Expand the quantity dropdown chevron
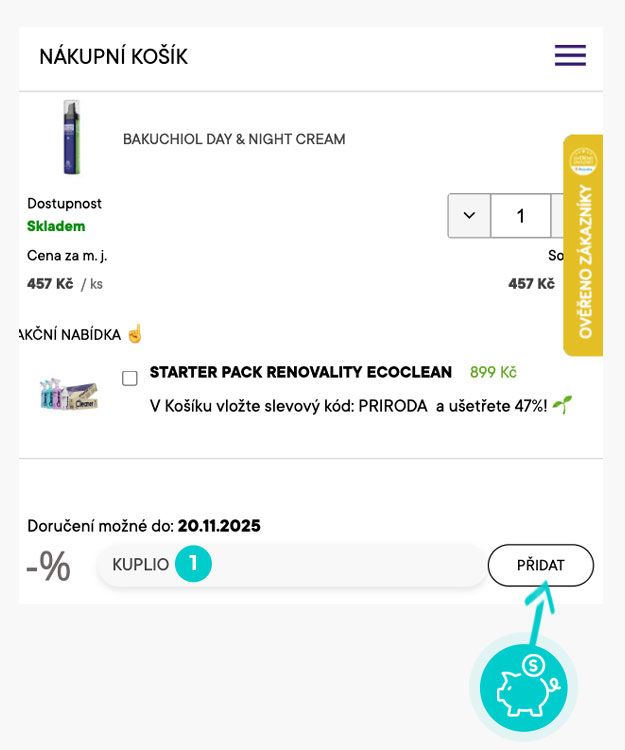 469,215
